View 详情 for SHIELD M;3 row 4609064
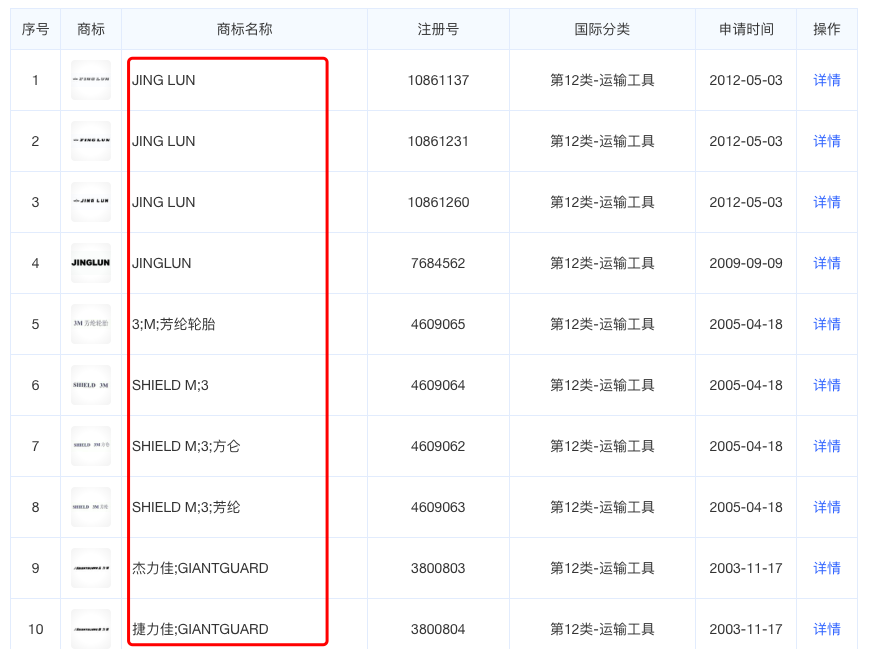The height and width of the screenshot is (649, 871). (827, 385)
